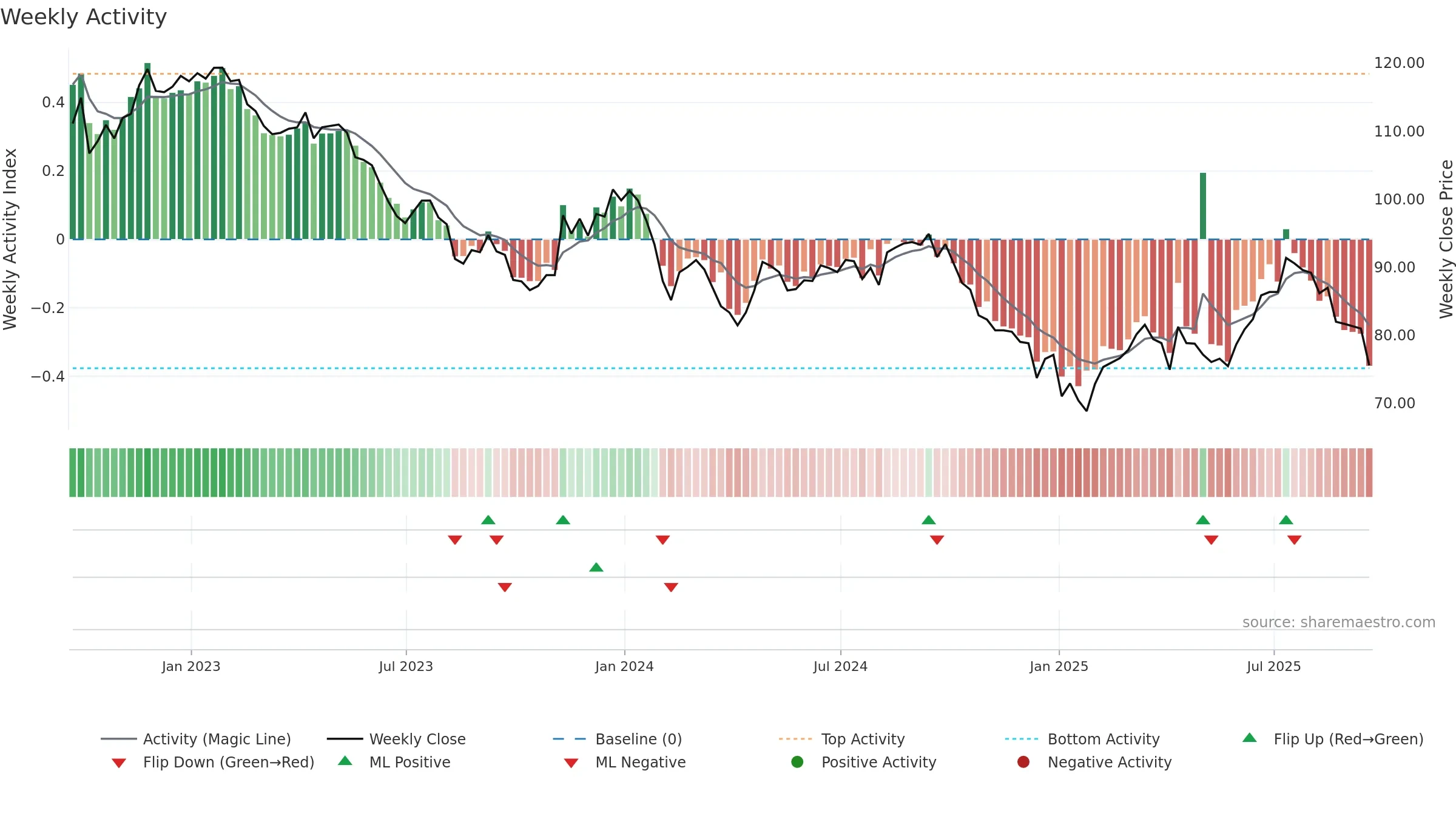
Task: Click the ML Positive green triangle legend icon
Action: pos(345,761)
